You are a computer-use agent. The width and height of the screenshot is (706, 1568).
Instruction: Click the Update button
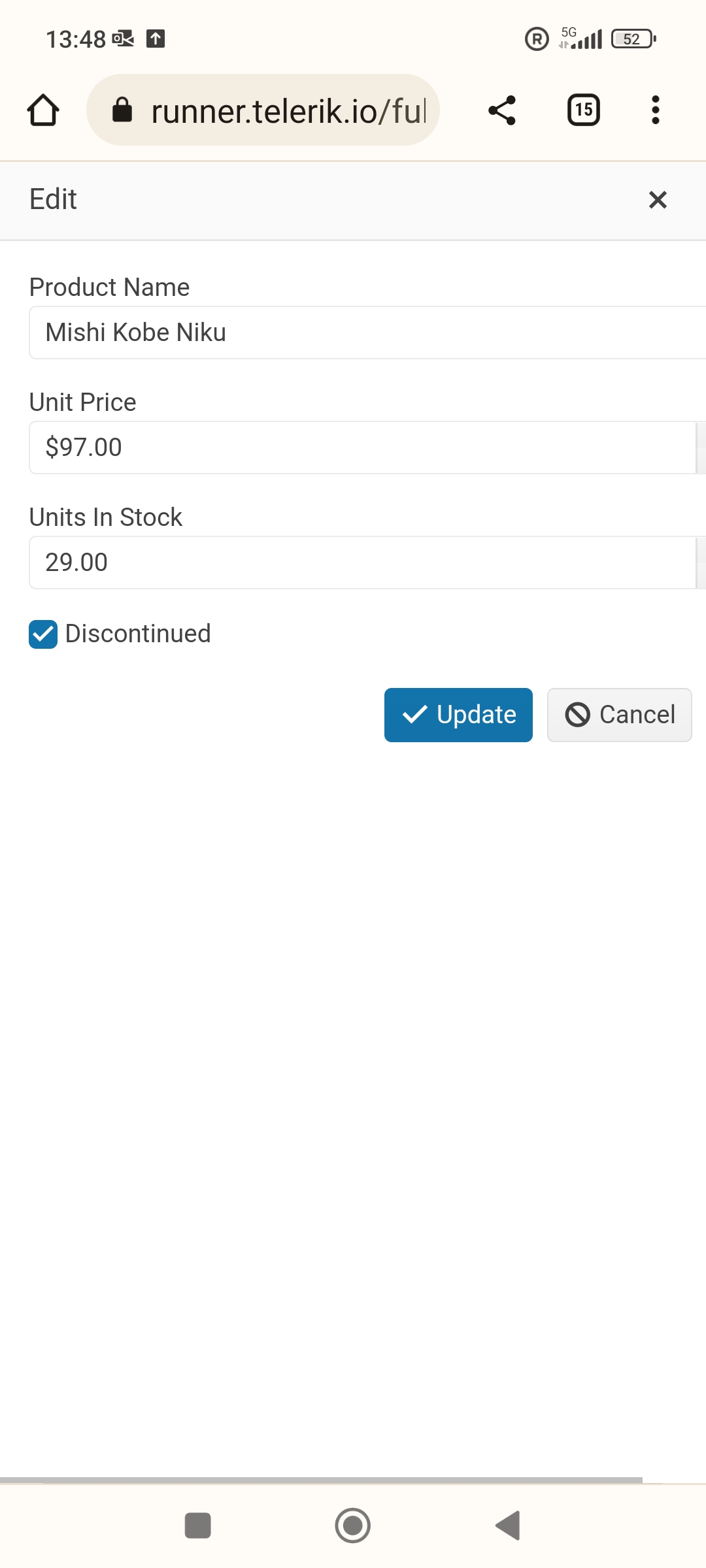click(458, 715)
